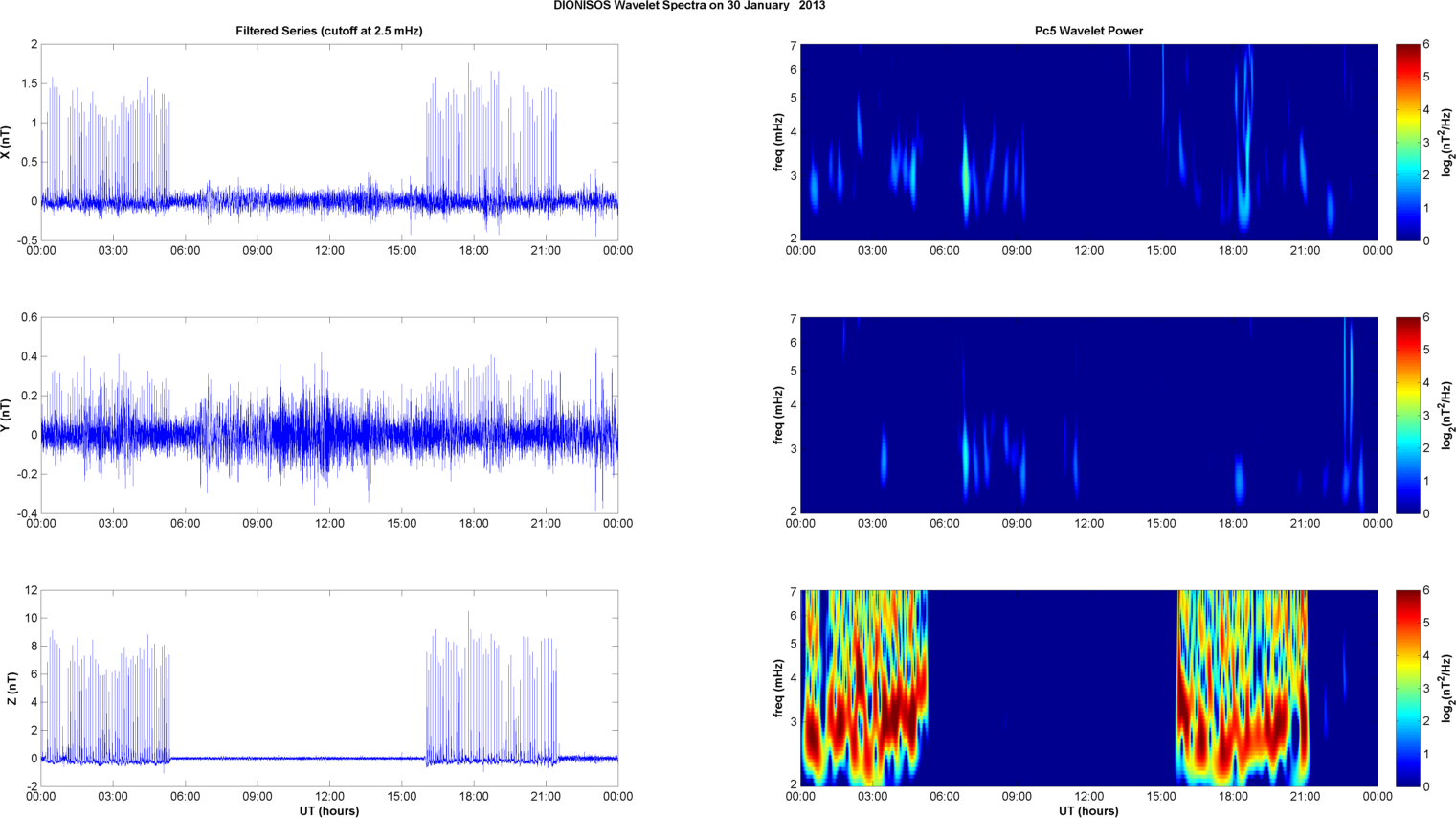Click the 'Y (nT)' axis label
Viewport: 1456px width, 818px height.
[x=7, y=416]
